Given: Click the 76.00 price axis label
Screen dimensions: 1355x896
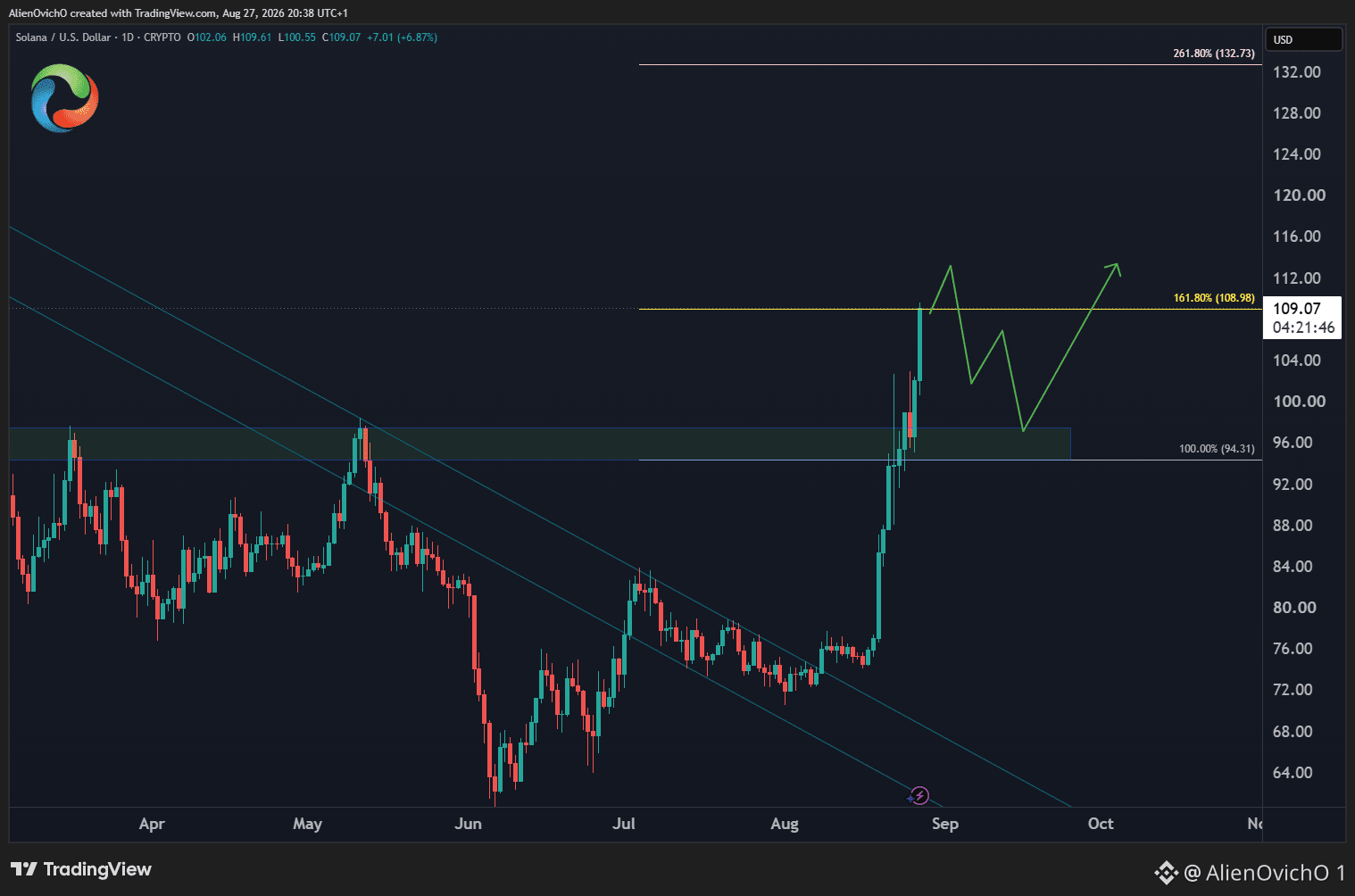Looking at the screenshot, I should point(1293,649).
